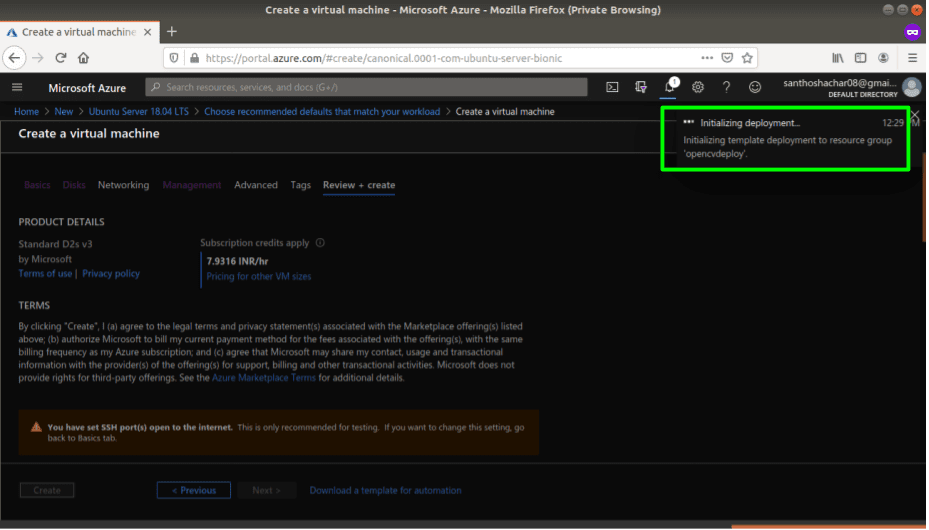Open Azure portal settings gear
The image size is (929, 530).
pos(698,88)
